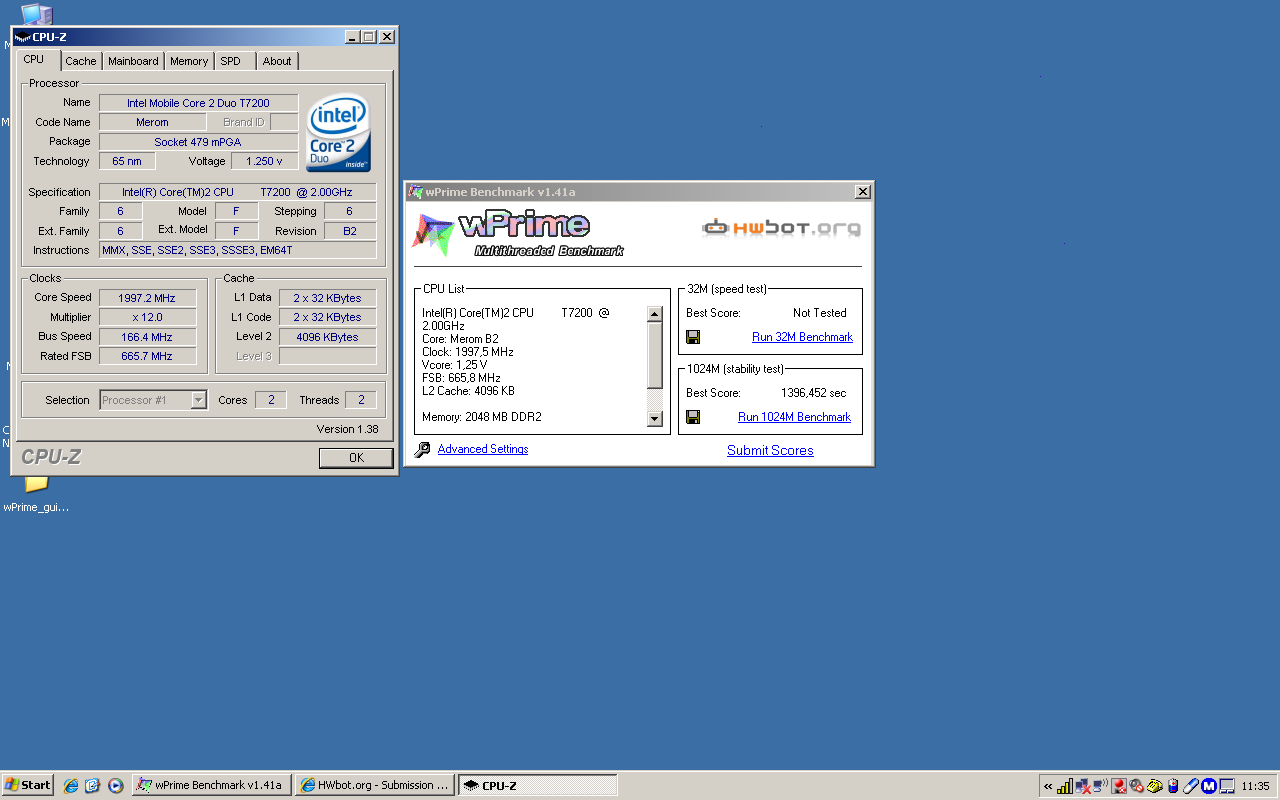This screenshot has width=1280, height=800.
Task: Click the wPrime title bar icon
Action: click(415, 192)
